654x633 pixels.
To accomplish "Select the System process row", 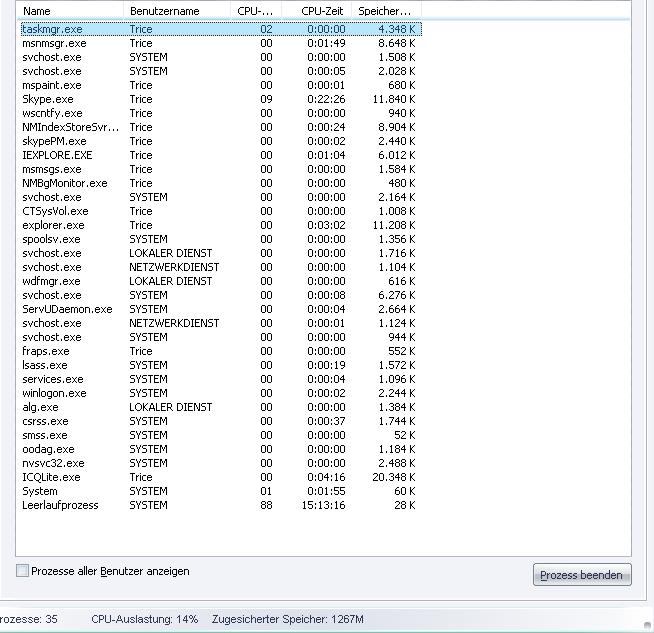I will click(221, 491).
